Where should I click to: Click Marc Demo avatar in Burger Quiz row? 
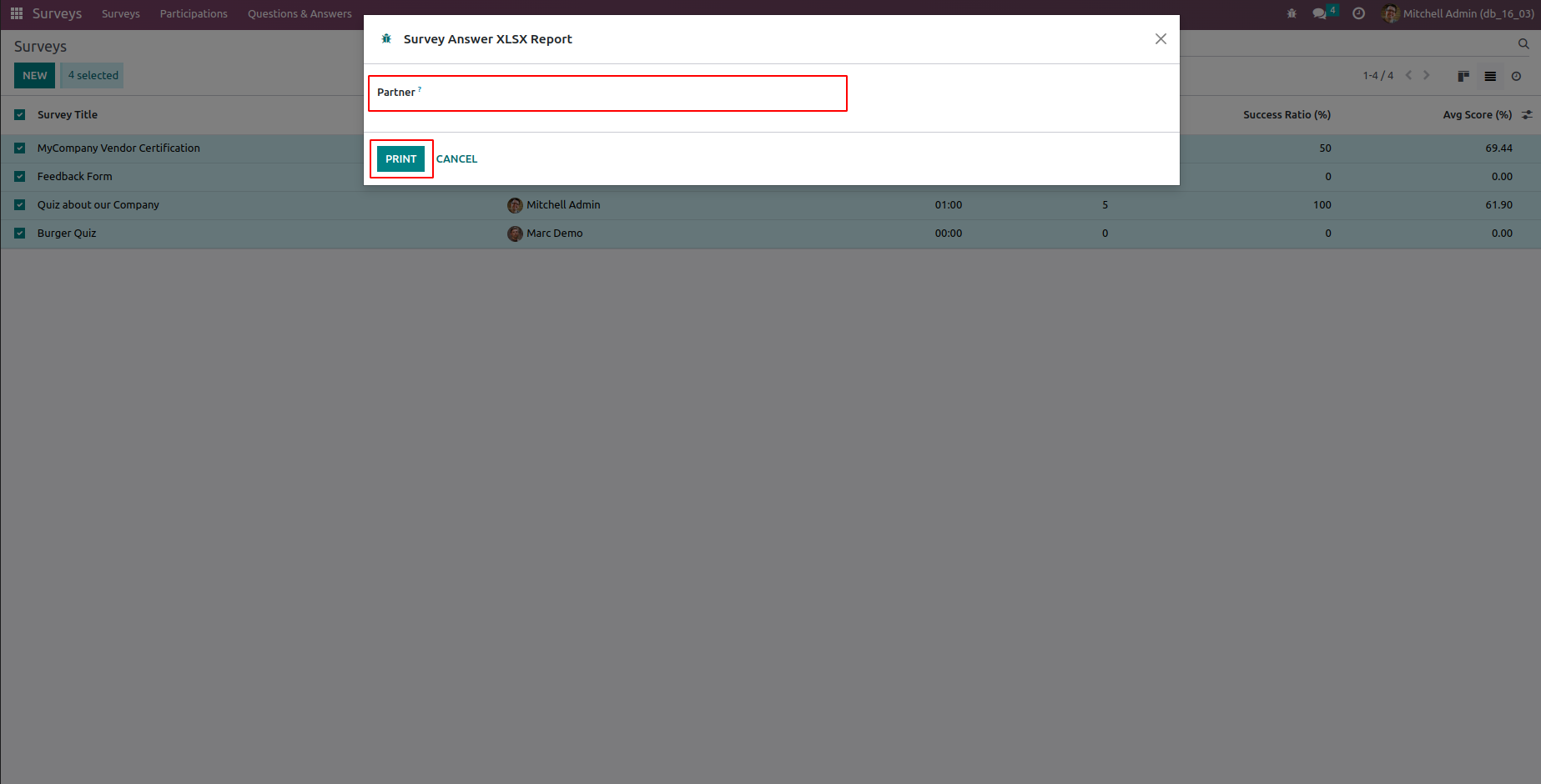(x=515, y=234)
